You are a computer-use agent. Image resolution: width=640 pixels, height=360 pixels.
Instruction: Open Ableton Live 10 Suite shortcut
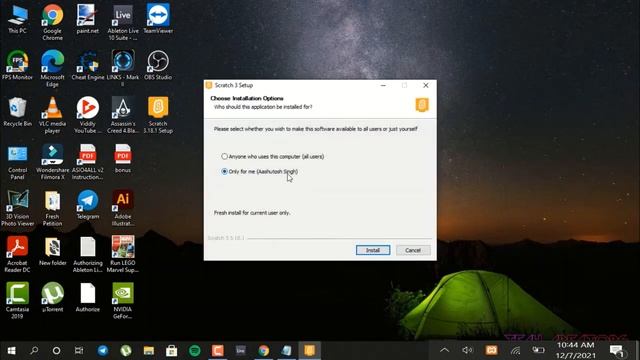pos(123,22)
